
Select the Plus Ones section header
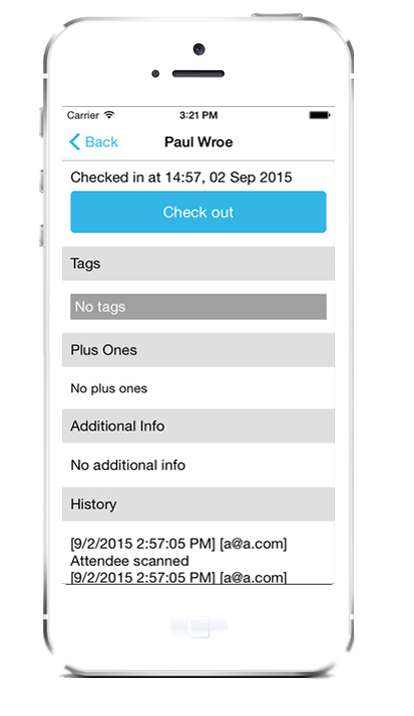(198, 350)
